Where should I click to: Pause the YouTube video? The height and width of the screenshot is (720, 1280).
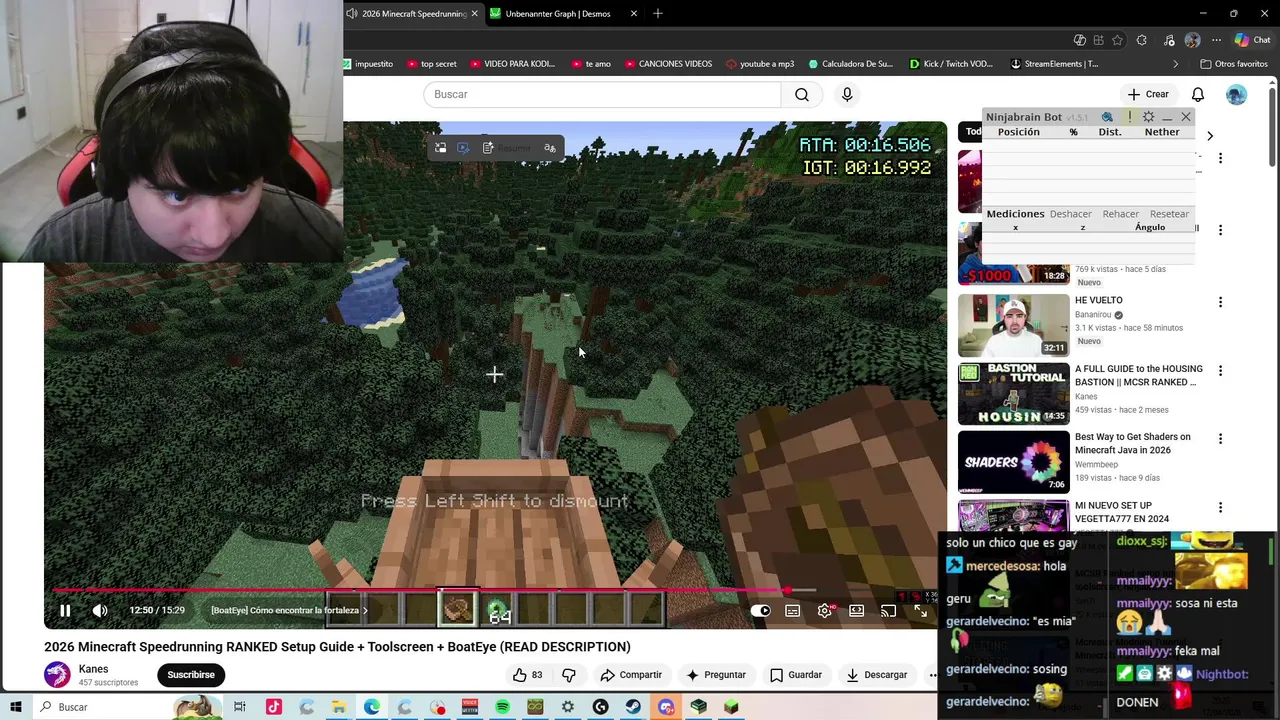[65, 610]
